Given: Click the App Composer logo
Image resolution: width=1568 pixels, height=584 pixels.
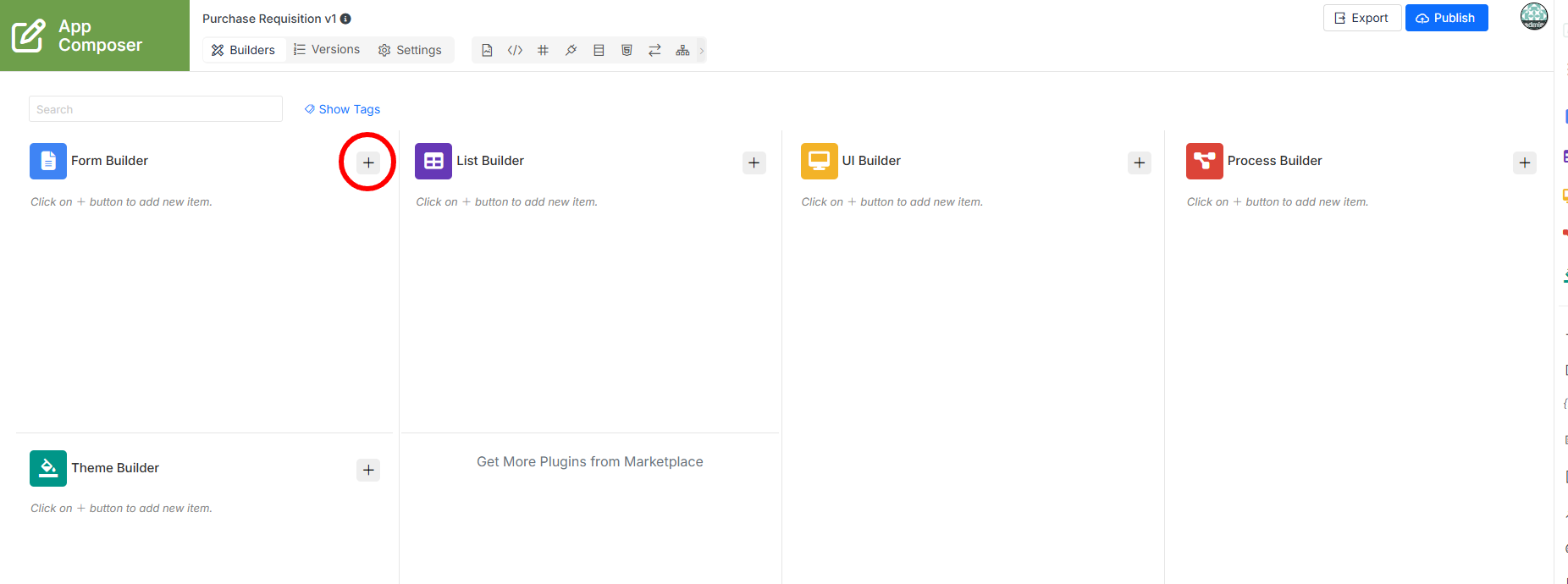Looking at the screenshot, I should click(x=95, y=36).
